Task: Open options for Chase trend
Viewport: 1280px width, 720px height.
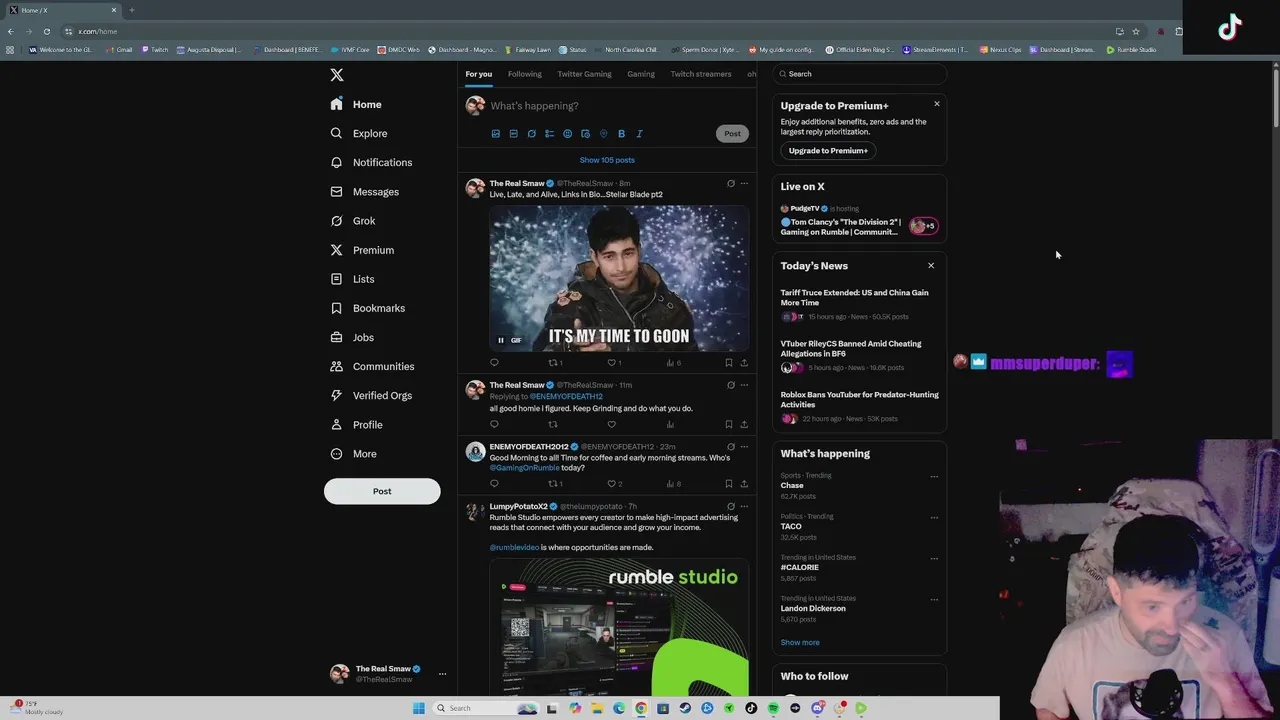Action: click(x=934, y=477)
